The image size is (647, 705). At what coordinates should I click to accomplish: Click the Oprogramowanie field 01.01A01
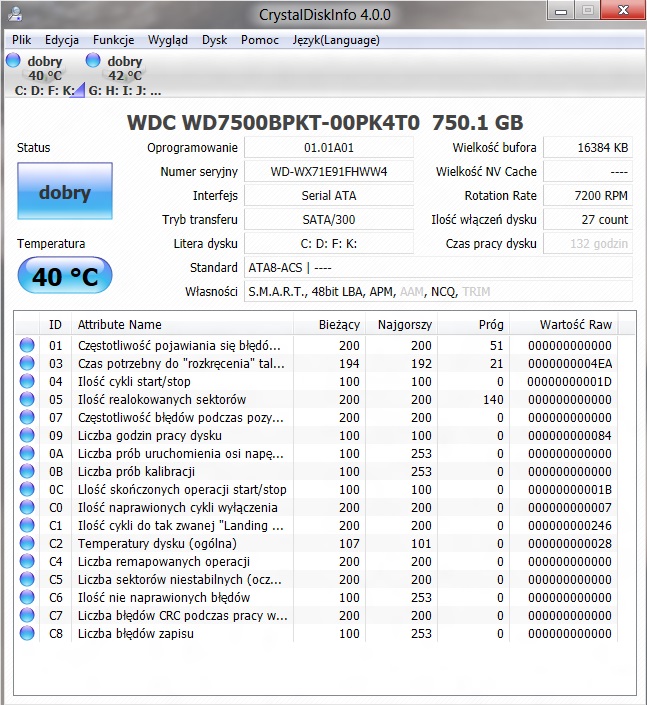click(x=329, y=147)
